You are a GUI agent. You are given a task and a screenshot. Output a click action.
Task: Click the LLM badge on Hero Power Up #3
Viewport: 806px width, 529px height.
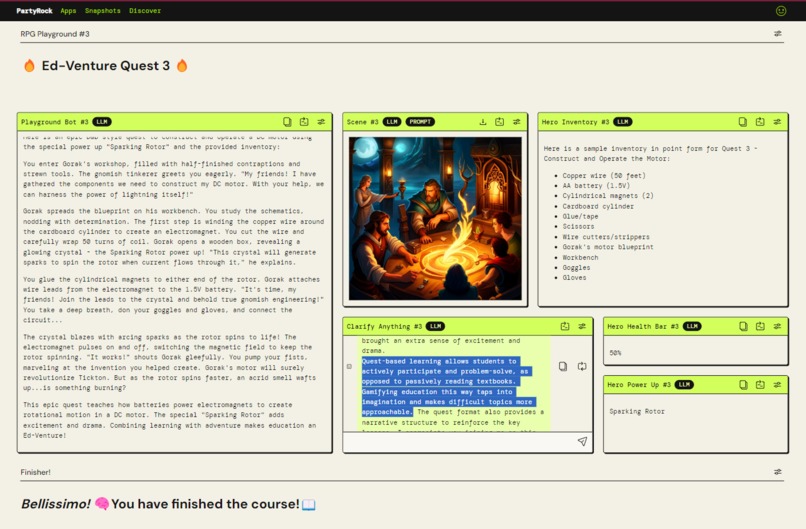tap(684, 385)
